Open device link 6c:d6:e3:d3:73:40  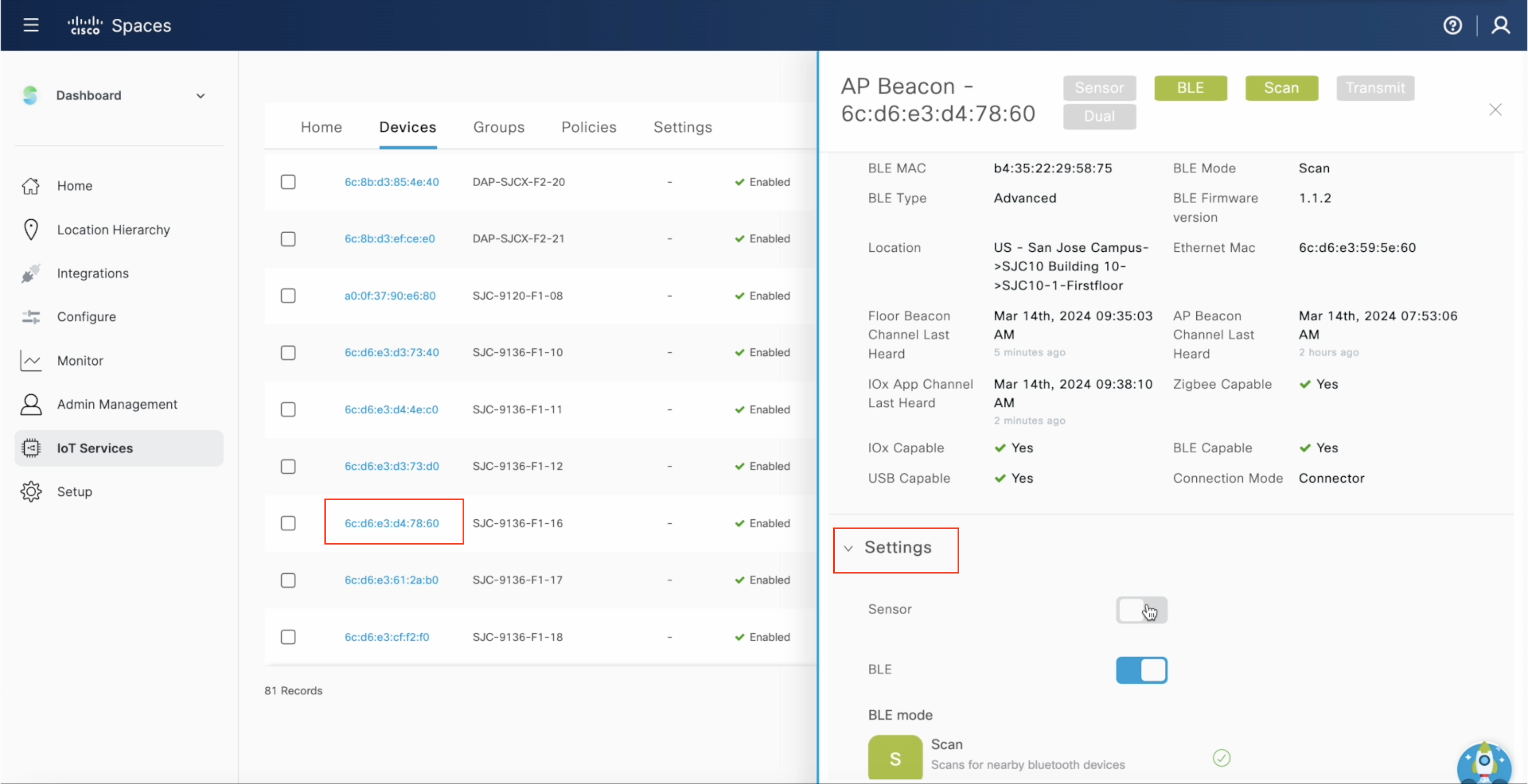click(391, 352)
